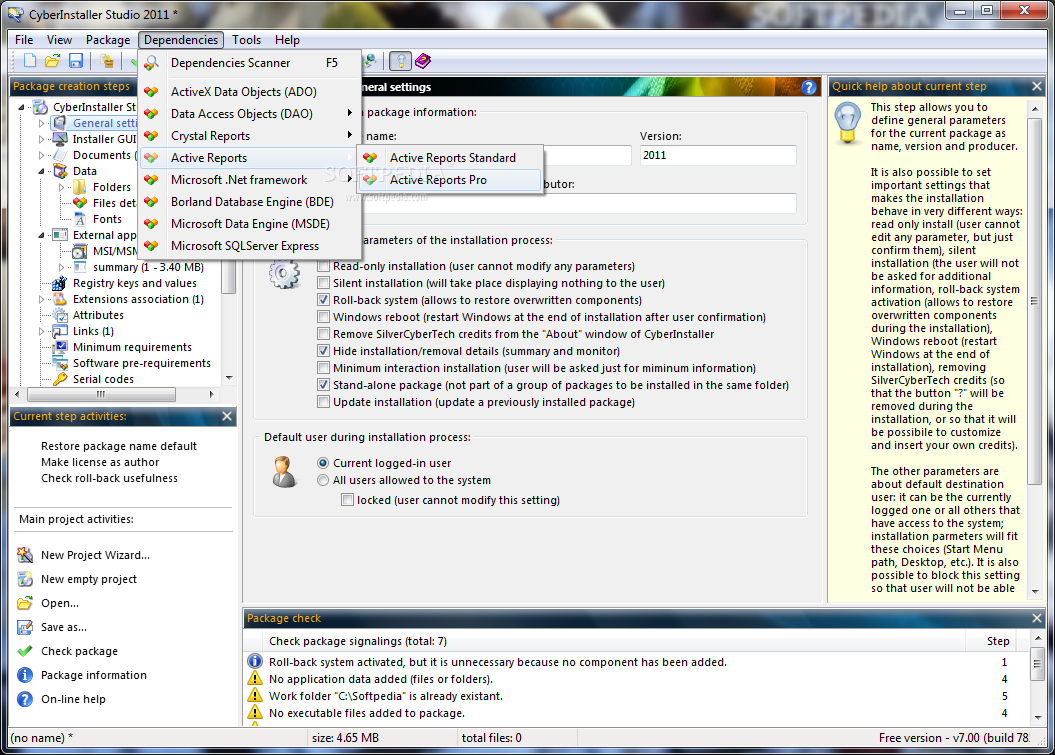Expand the Documents tree node
Screen dimensions: 1055x755
[42, 155]
